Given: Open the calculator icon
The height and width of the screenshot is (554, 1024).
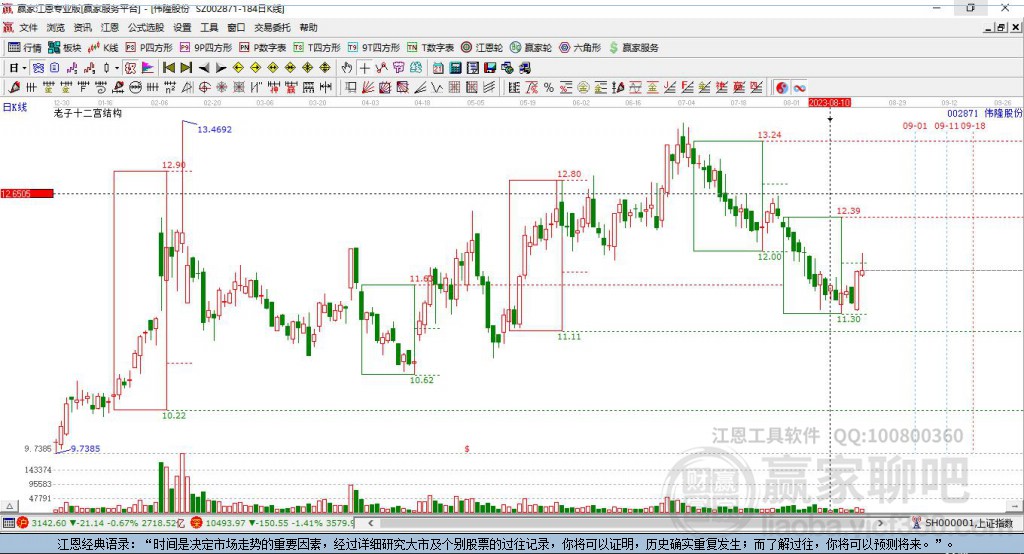Looking at the screenshot, I should tap(456, 68).
